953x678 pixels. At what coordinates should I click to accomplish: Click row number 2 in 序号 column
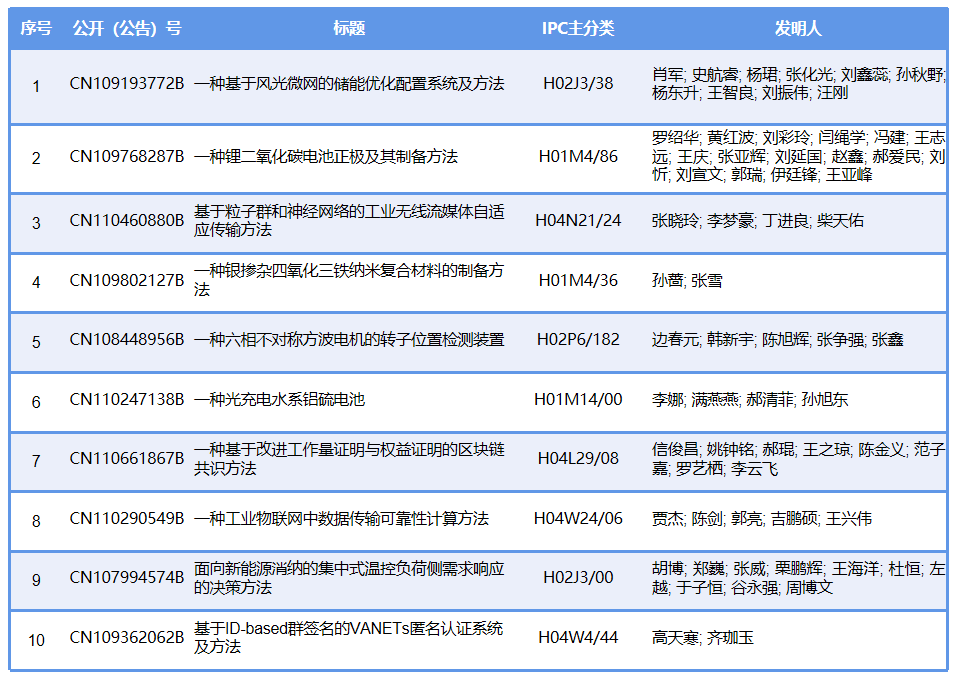(x=36, y=158)
